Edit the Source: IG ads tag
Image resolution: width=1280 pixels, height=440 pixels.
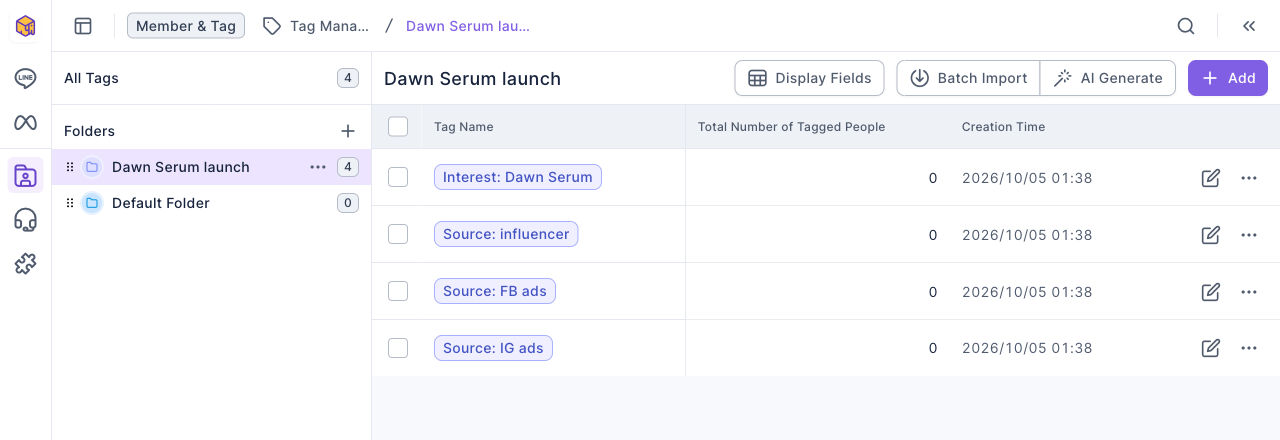point(1211,348)
